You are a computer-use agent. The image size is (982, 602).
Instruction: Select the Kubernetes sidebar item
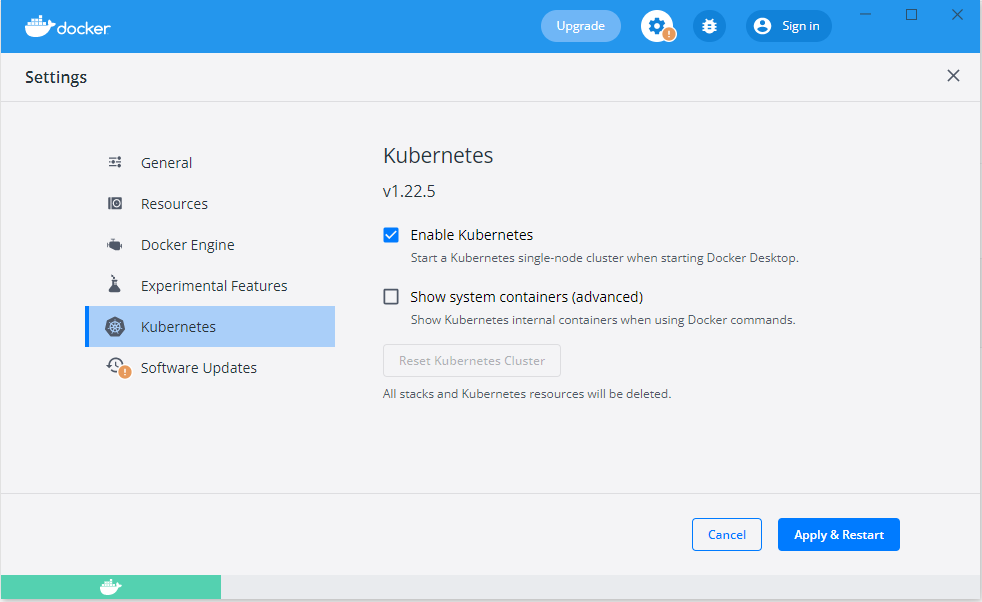pyautogui.click(x=210, y=326)
